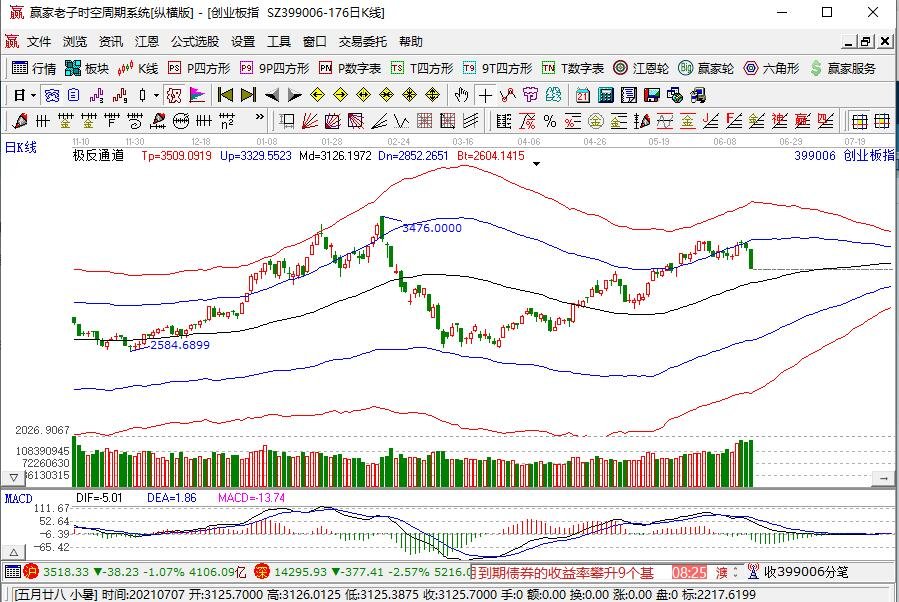Expand the hidden toolbar buttons chevron

(260, 117)
